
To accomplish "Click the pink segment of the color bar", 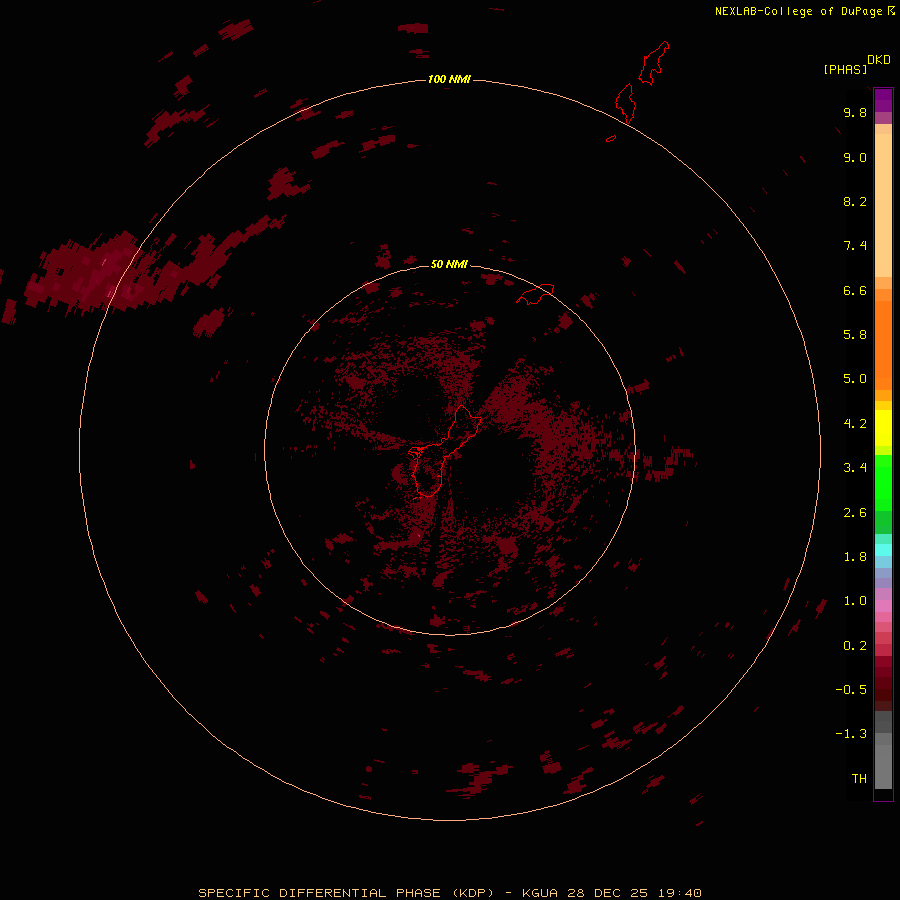I will pos(883,606).
